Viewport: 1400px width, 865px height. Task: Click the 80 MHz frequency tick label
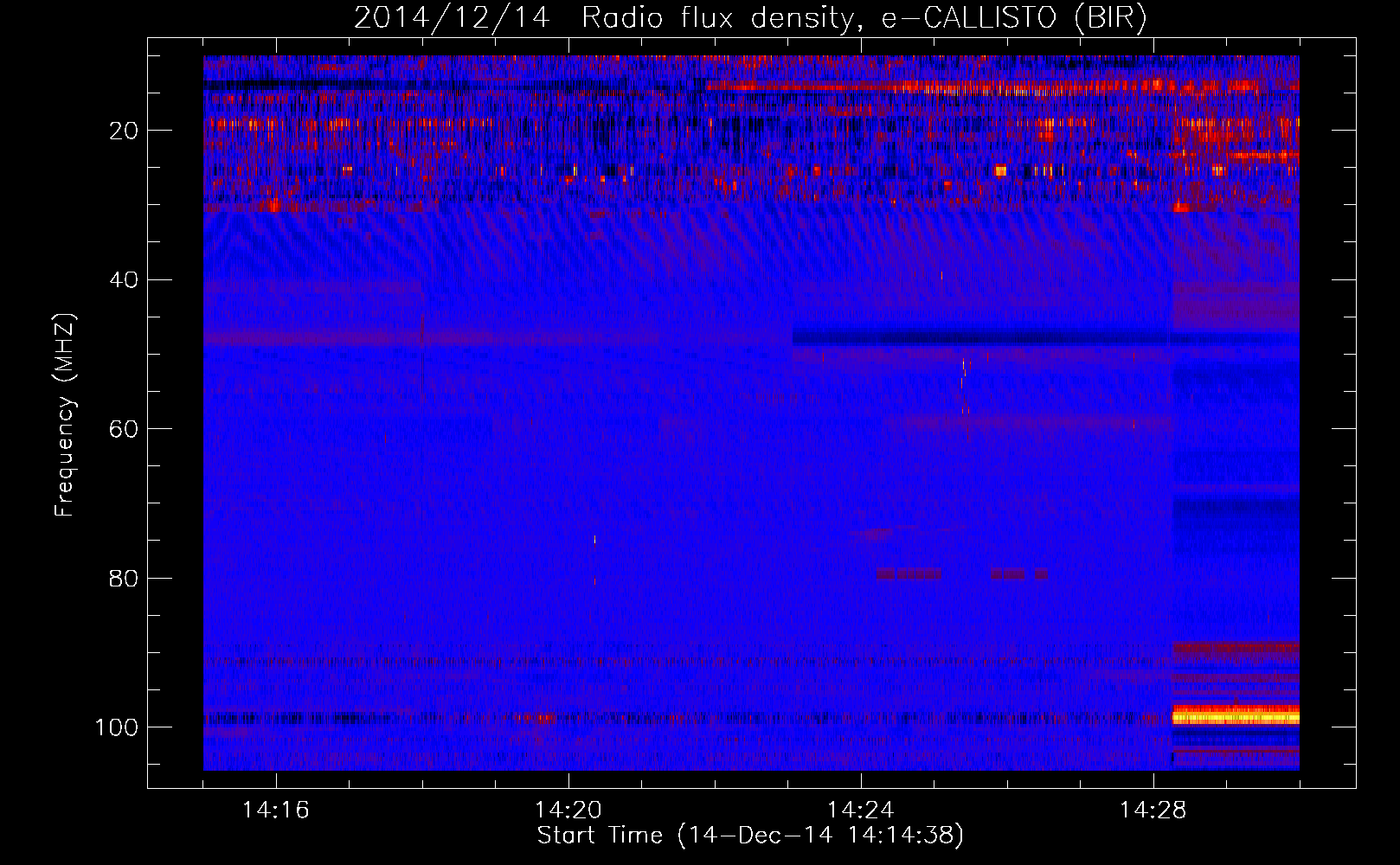pos(125,579)
